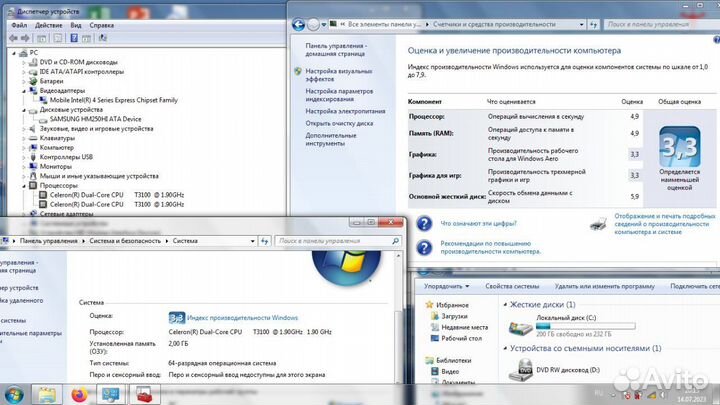
Task: Click the Контроллеры USB category icon
Action: (33, 157)
